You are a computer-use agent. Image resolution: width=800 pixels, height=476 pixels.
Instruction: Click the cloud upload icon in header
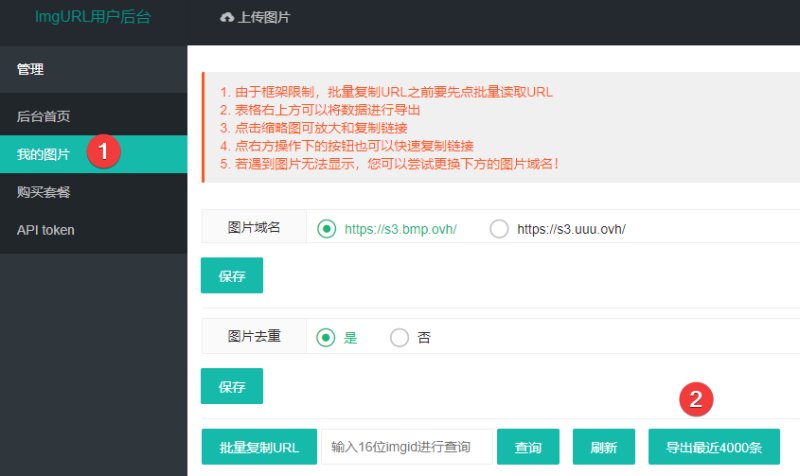[x=227, y=17]
